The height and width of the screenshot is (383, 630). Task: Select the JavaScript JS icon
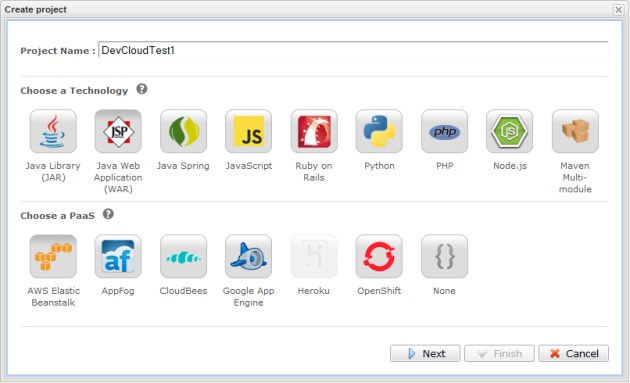click(249, 131)
